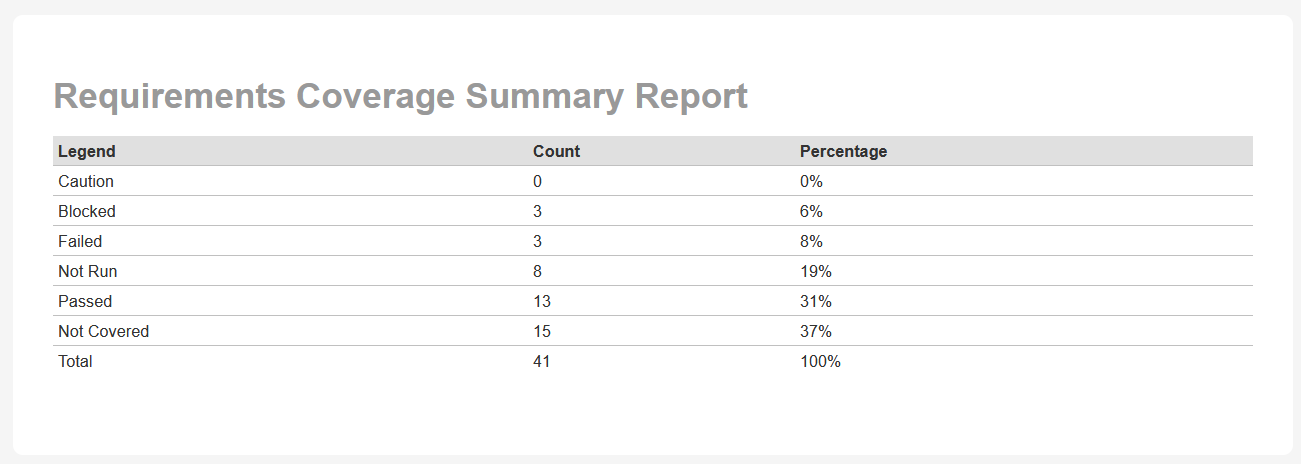
Task: Select the Failed legend label
Action: pyautogui.click(x=80, y=242)
